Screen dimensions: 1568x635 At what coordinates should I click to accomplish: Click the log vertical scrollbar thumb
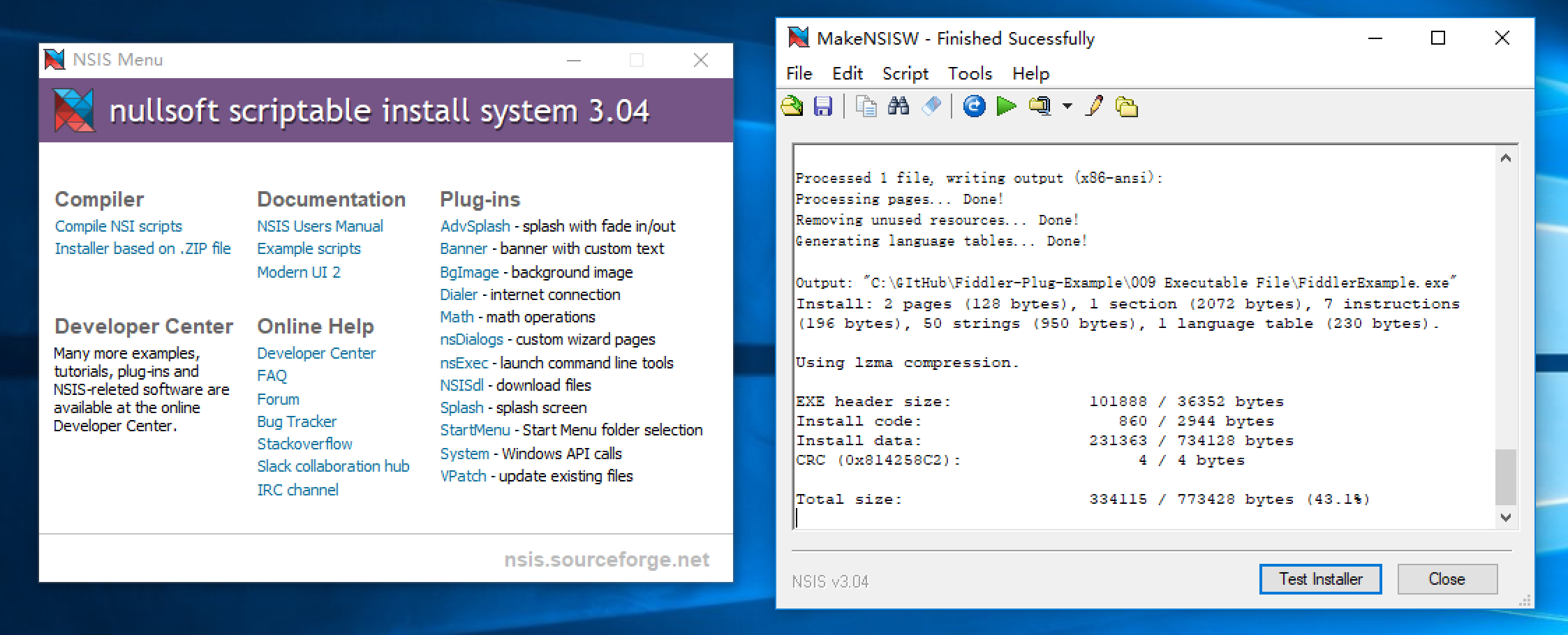[x=1506, y=477]
